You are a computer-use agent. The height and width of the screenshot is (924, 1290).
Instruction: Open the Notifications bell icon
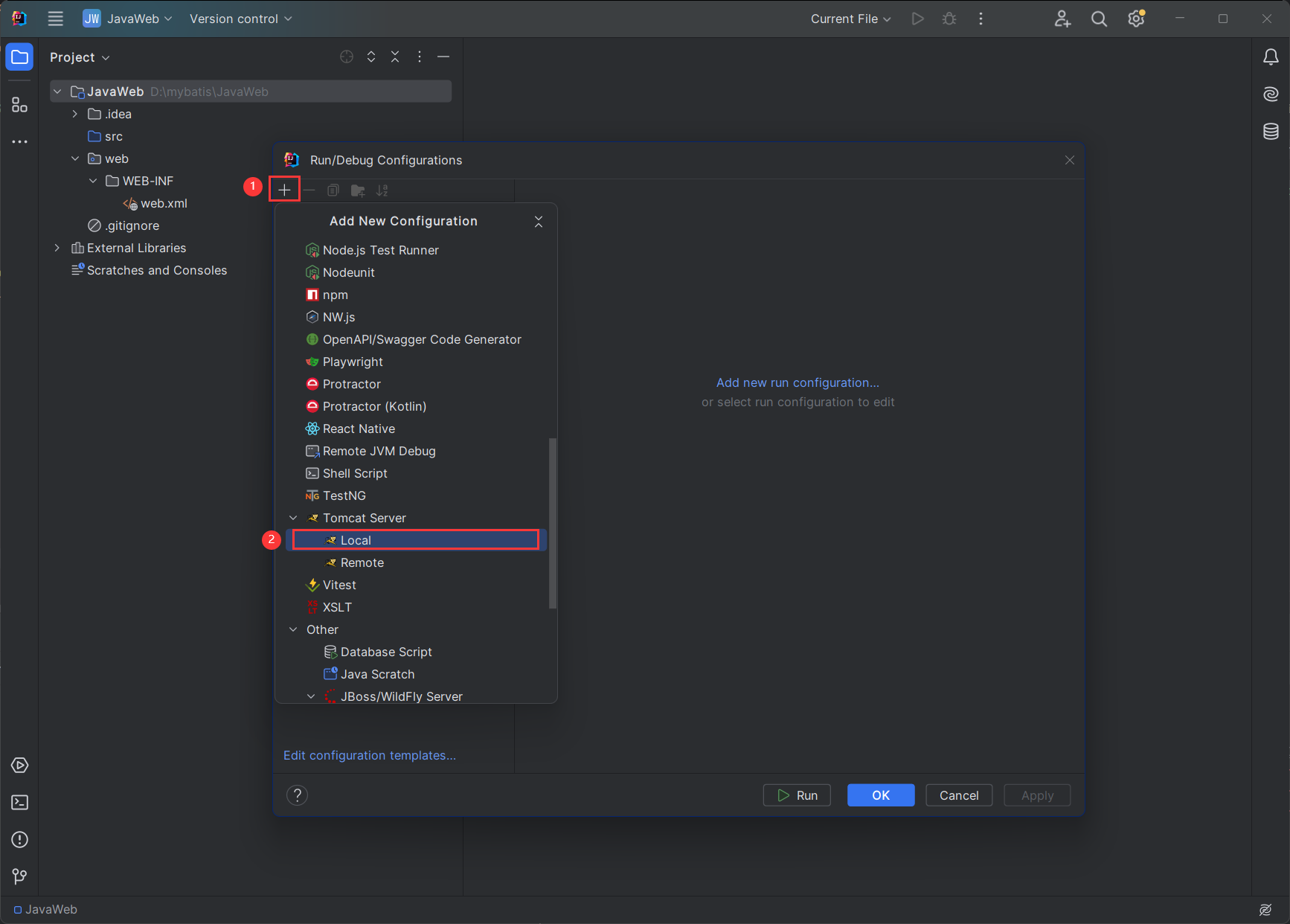pyautogui.click(x=1271, y=57)
